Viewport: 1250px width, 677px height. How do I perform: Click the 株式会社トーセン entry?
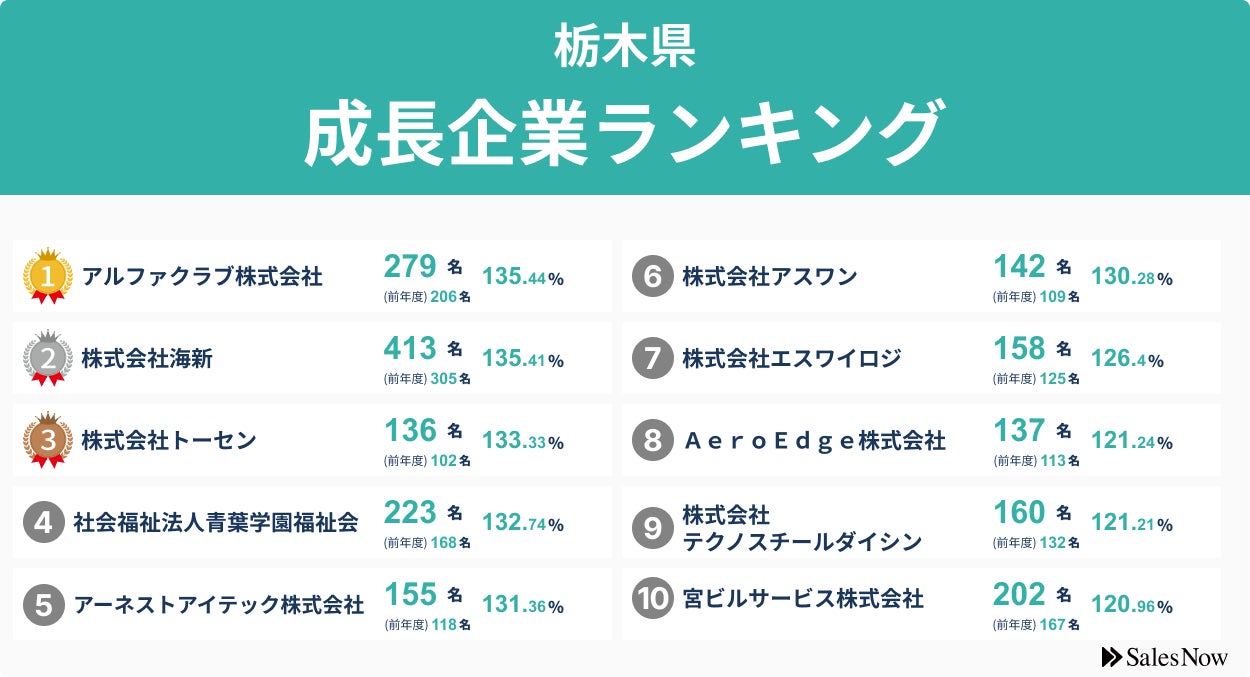[x=169, y=441]
